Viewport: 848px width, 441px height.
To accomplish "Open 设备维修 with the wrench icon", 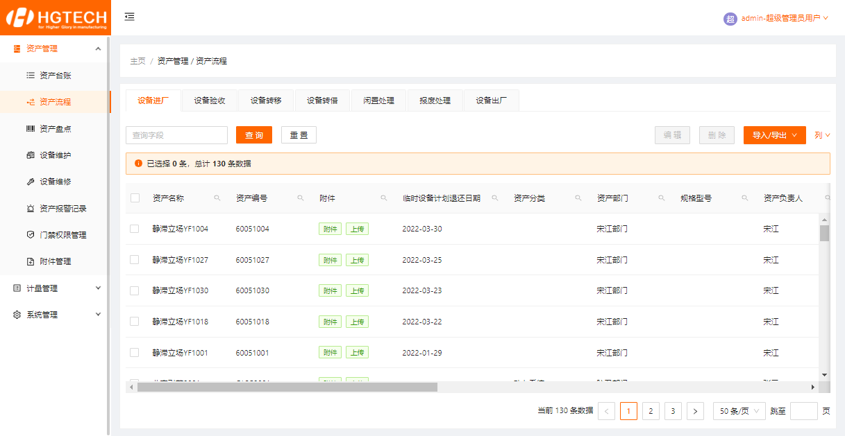I will (x=55, y=182).
